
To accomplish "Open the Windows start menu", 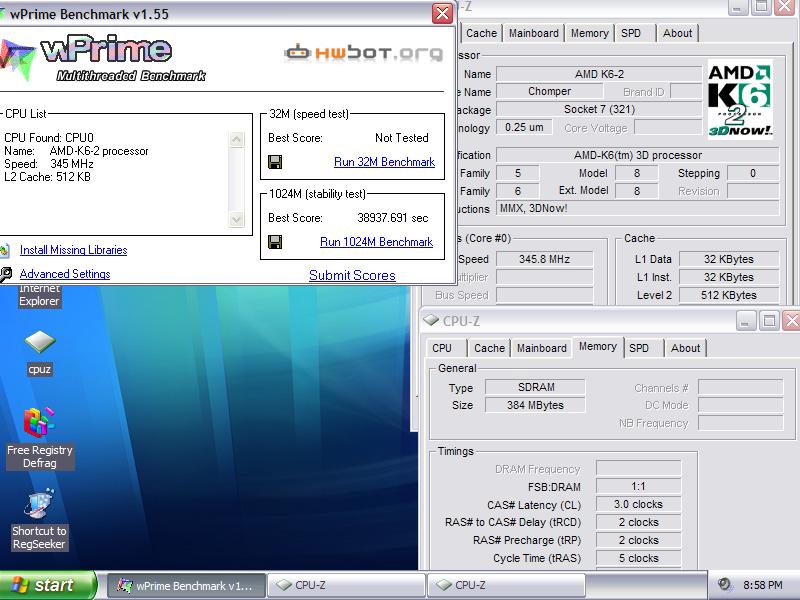I will pyautogui.click(x=47, y=585).
